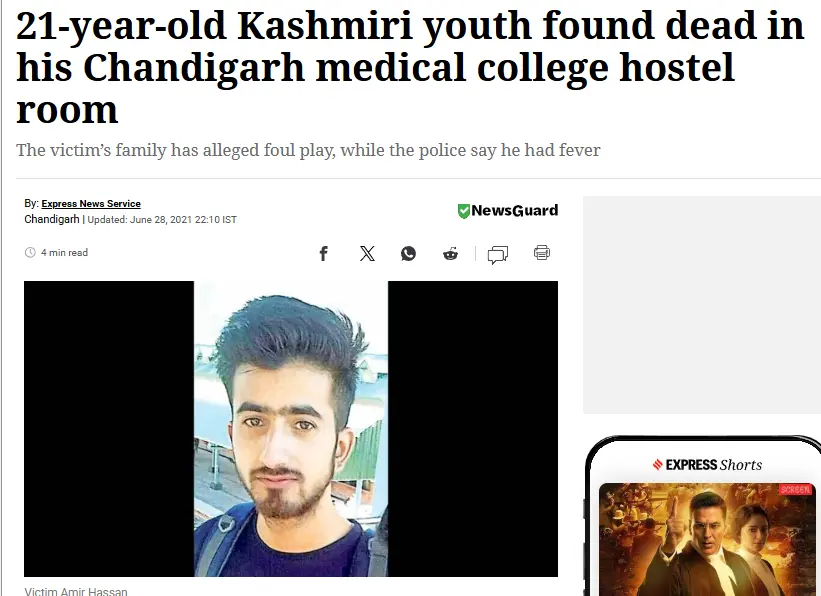This screenshot has height=596, width=821.
Task: Share article on Facebook icon
Action: pos(324,254)
